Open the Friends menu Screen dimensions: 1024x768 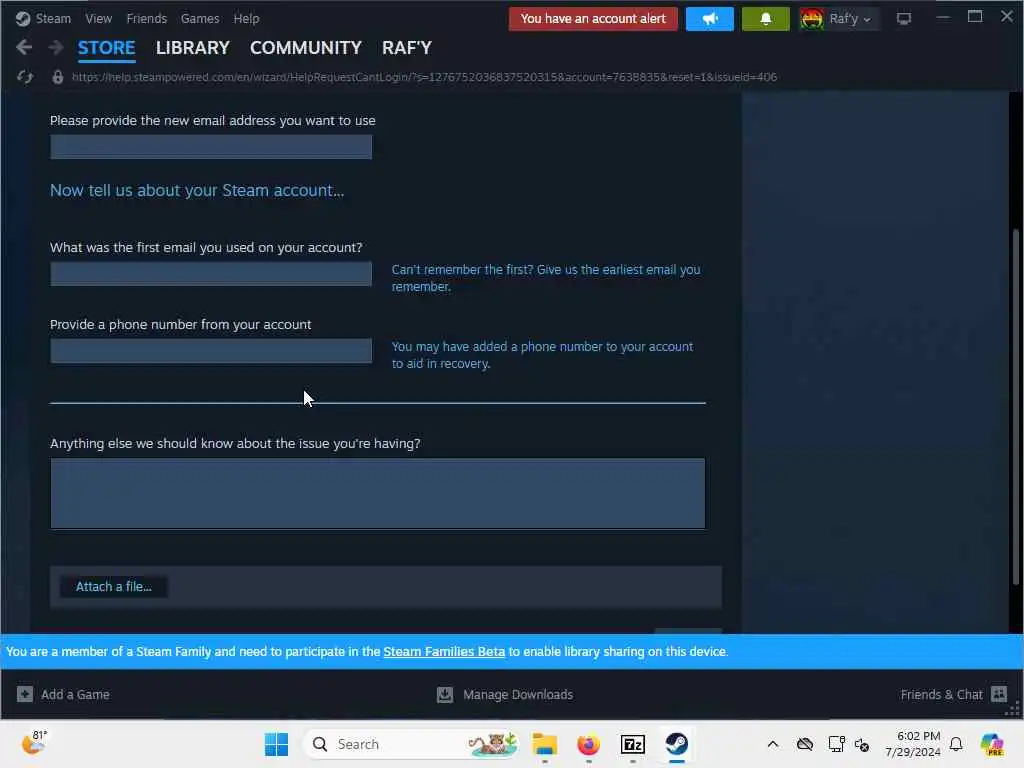146,18
